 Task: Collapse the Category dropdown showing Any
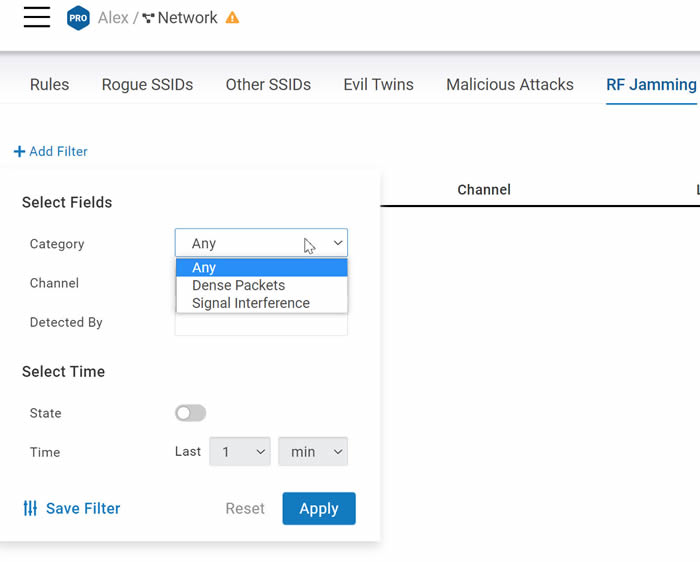[261, 243]
